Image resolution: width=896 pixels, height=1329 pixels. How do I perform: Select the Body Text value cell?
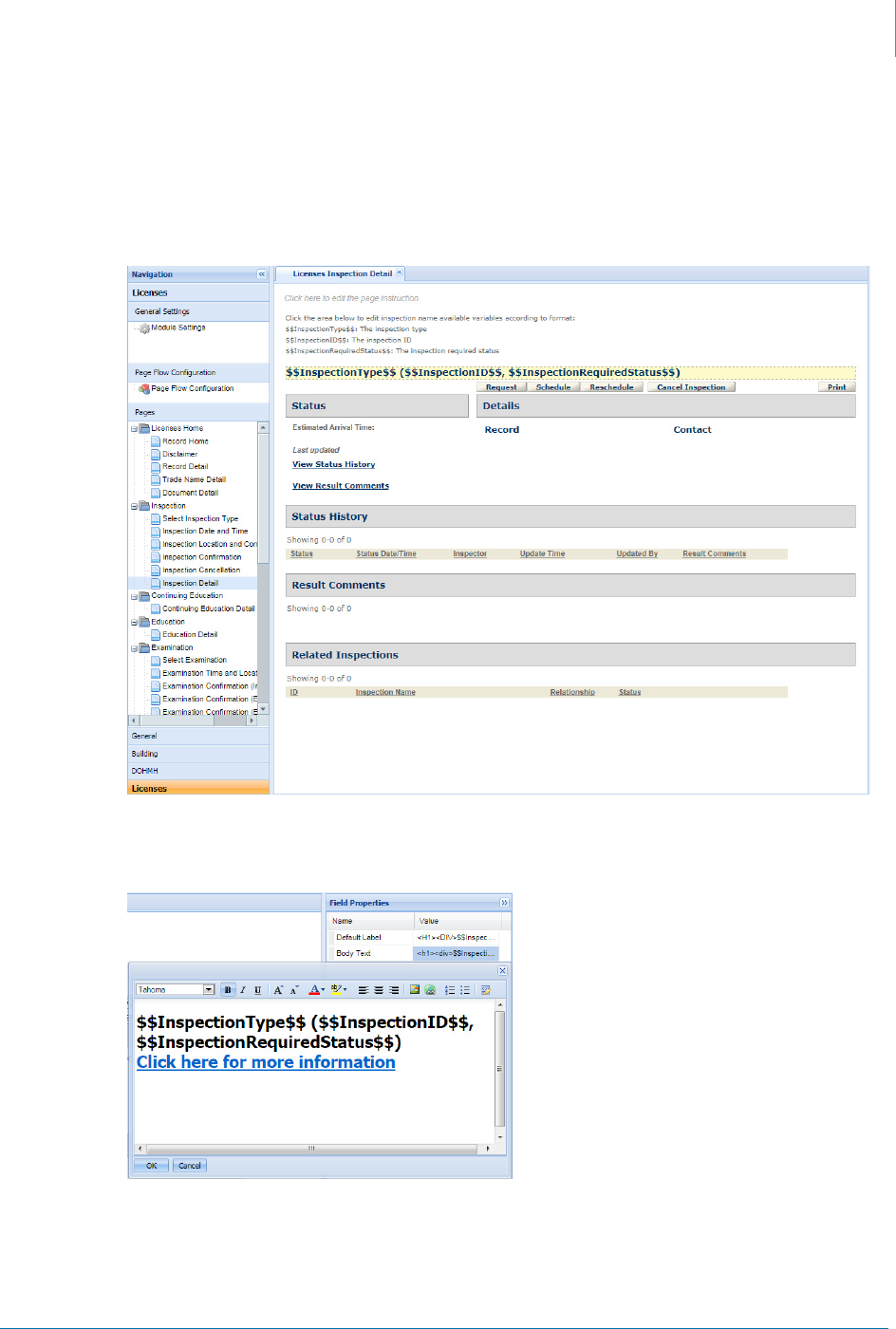[x=456, y=953]
